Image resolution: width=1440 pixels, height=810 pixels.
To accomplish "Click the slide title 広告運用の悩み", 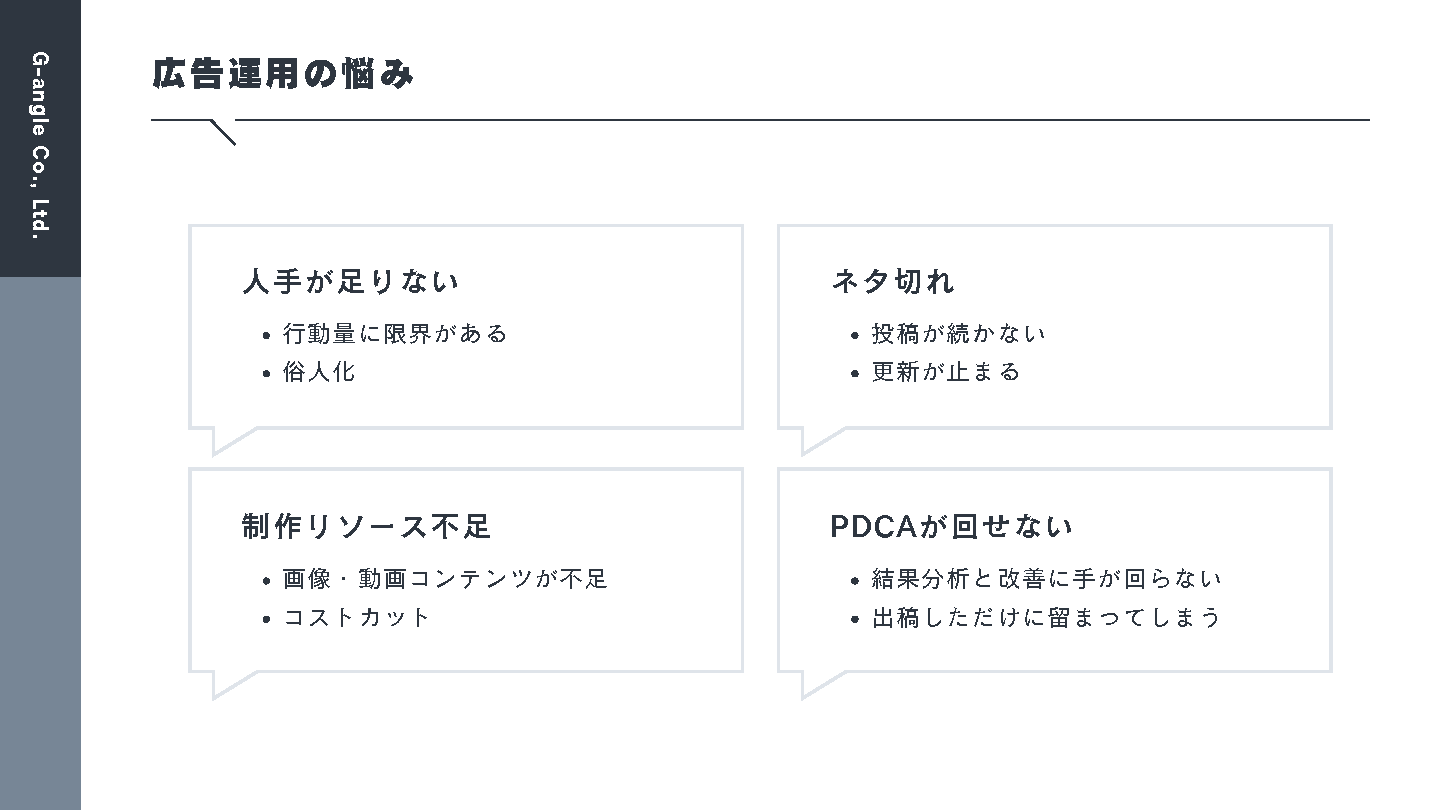I will click(283, 74).
